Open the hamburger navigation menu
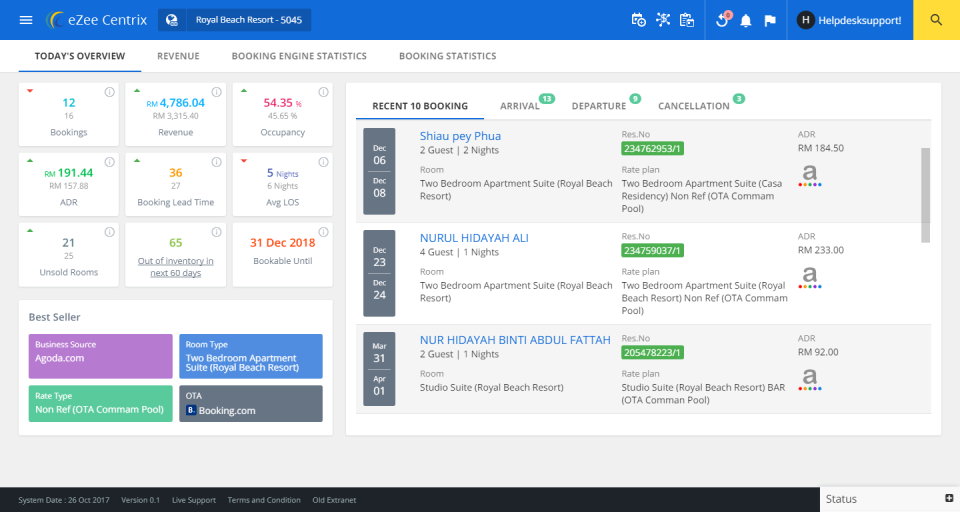 pyautogui.click(x=26, y=20)
